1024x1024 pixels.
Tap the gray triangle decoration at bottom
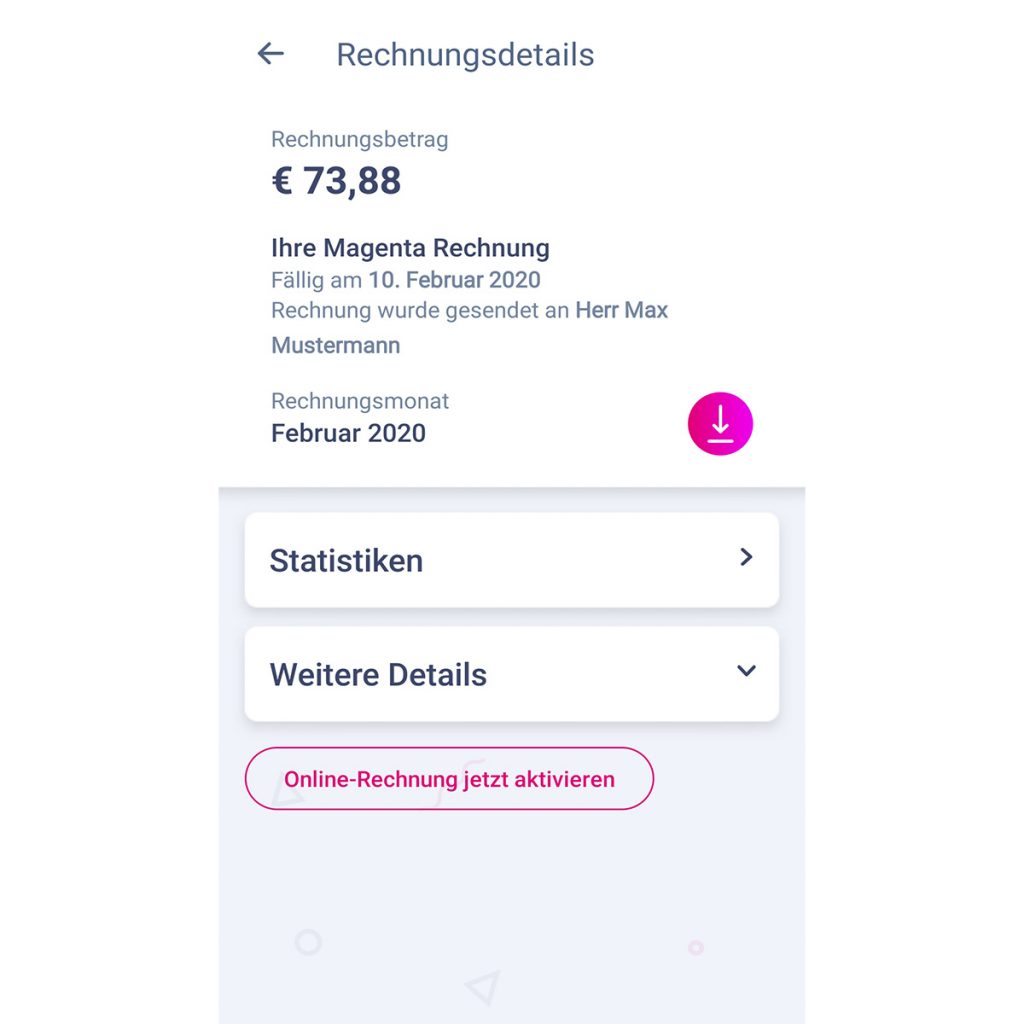[482, 986]
